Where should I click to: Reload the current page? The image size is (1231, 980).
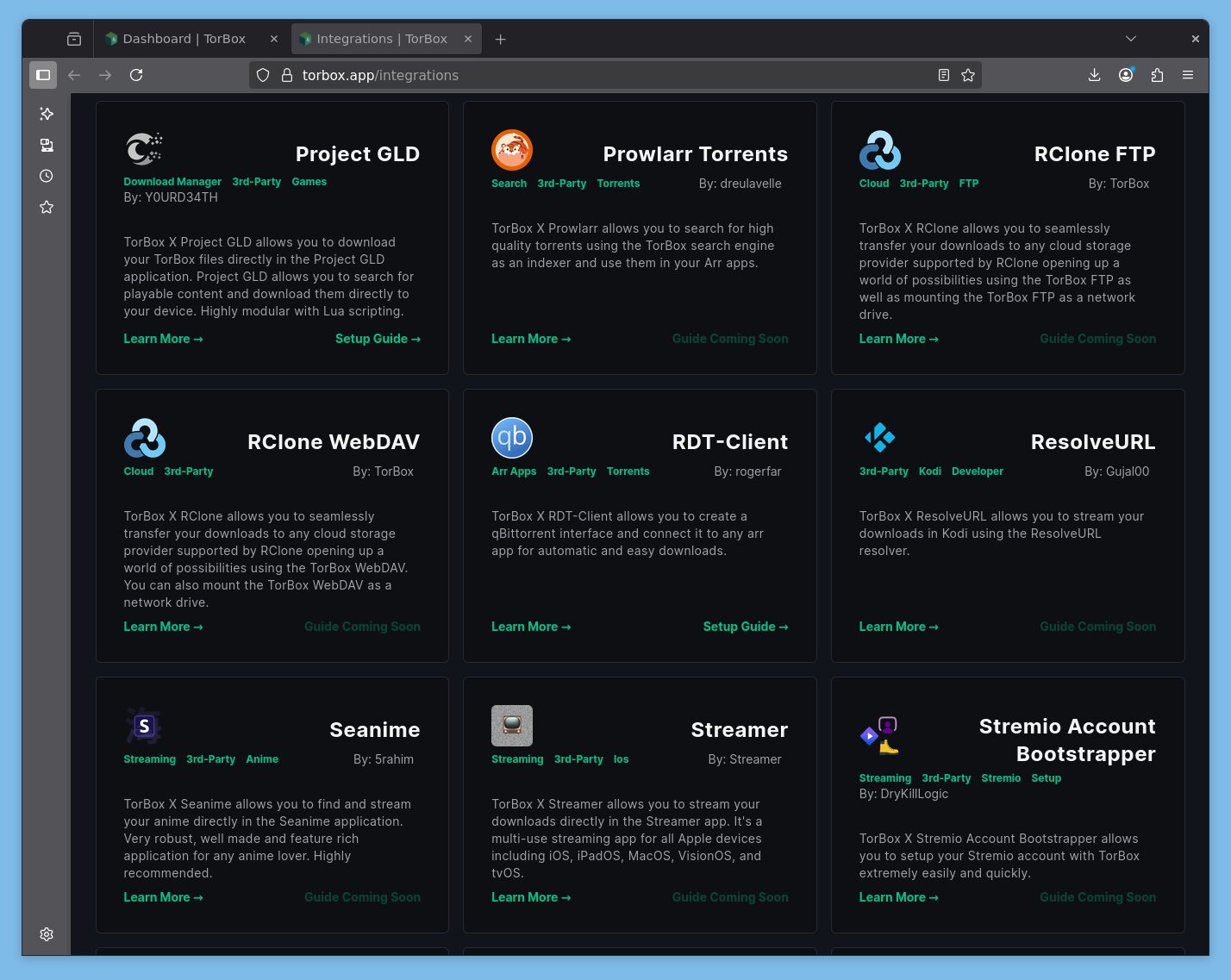[136, 75]
